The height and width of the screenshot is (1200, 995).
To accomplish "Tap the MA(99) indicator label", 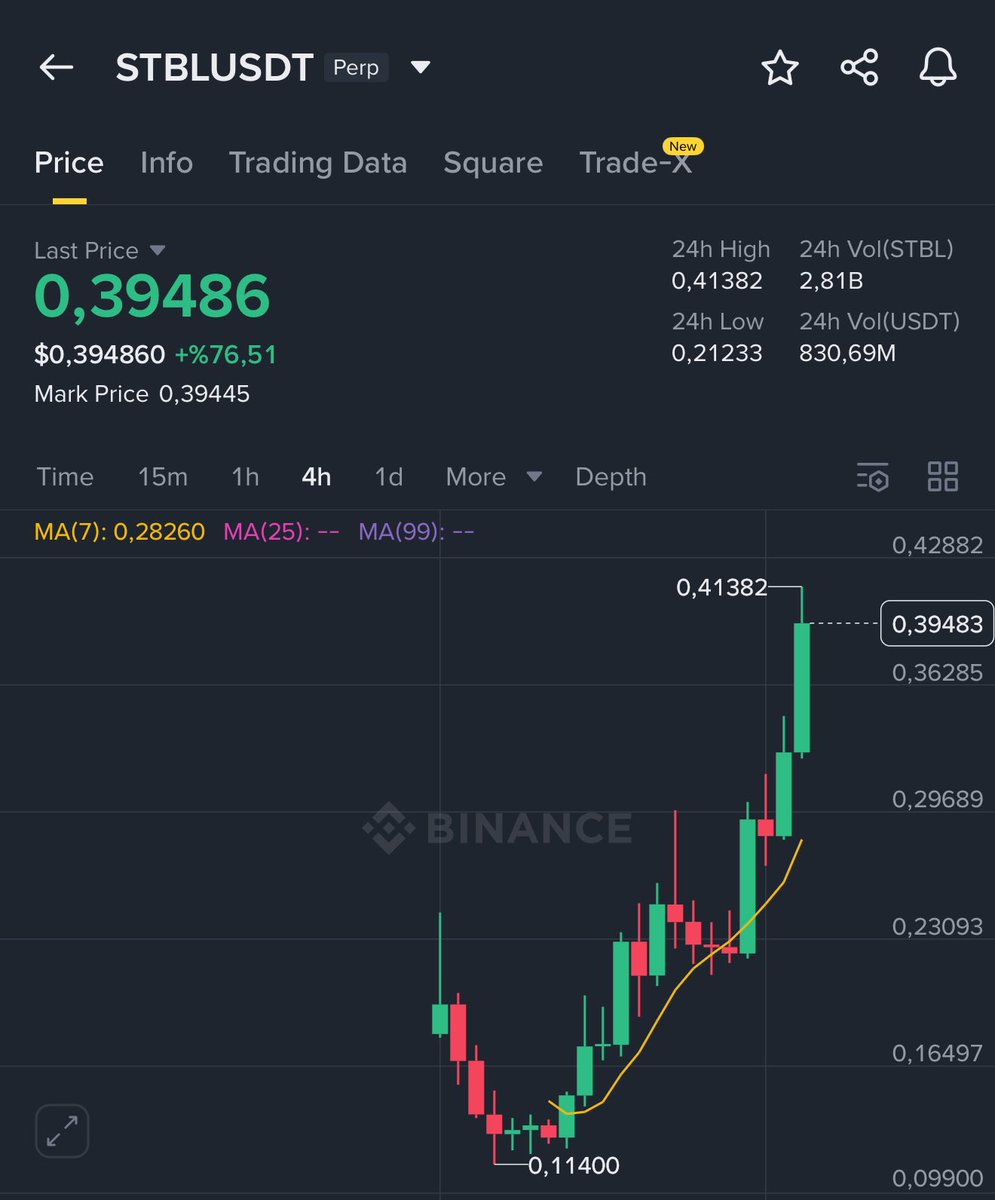I will (416, 531).
